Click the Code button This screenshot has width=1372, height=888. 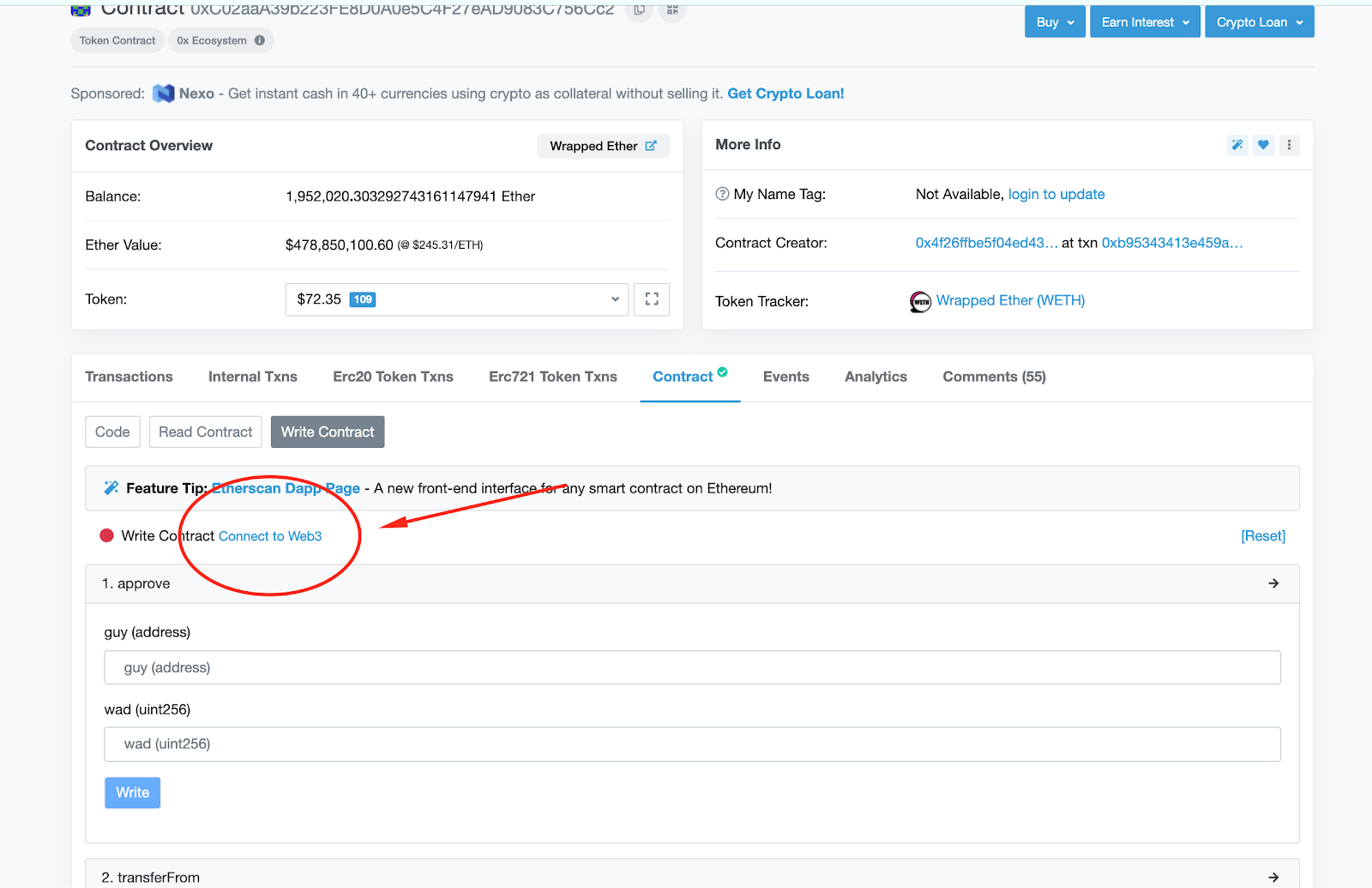point(112,432)
